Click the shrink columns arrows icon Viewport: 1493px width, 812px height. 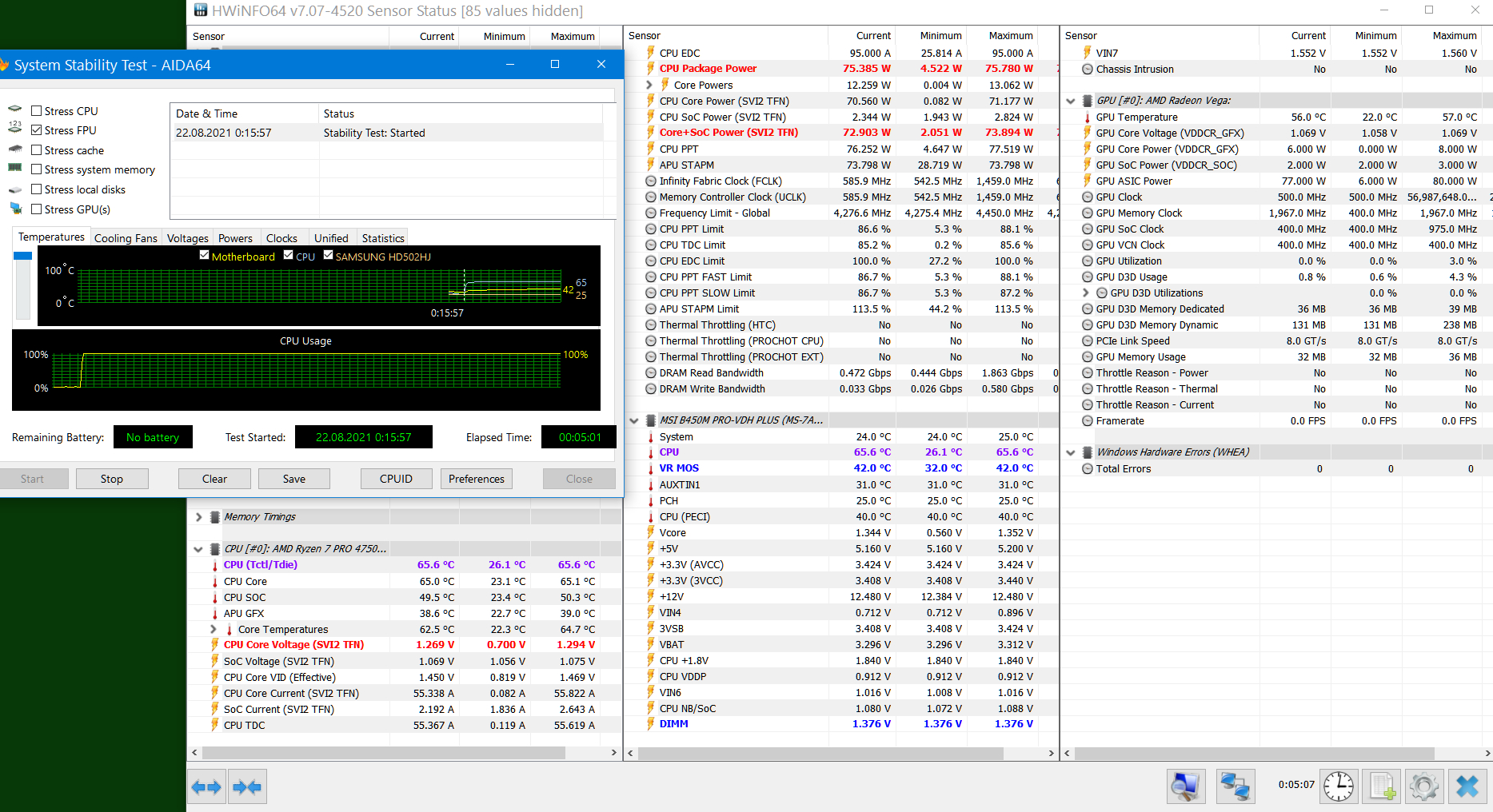(247, 787)
